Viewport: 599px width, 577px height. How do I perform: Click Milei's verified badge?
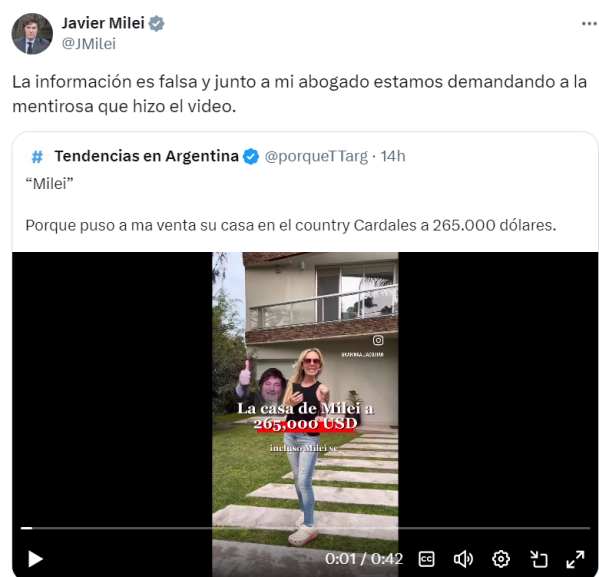click(x=156, y=23)
